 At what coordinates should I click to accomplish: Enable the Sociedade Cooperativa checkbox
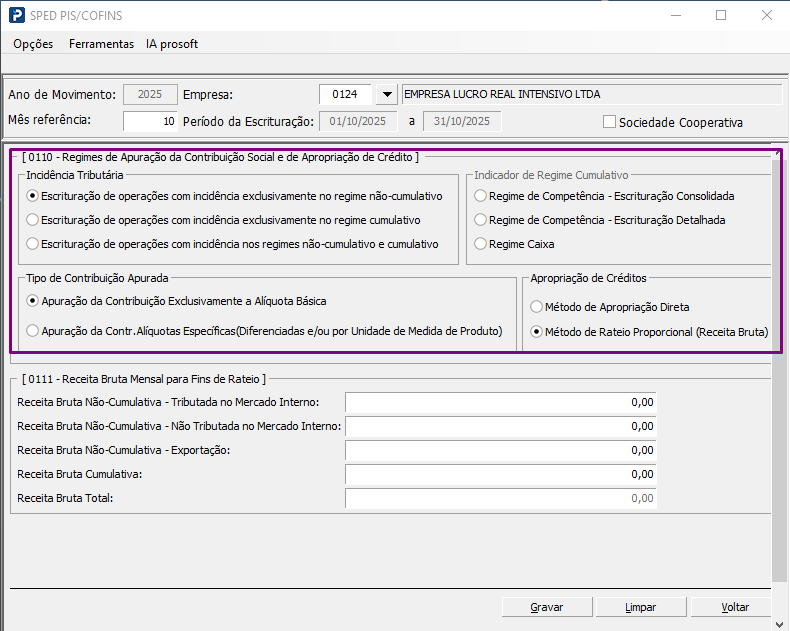click(x=609, y=122)
